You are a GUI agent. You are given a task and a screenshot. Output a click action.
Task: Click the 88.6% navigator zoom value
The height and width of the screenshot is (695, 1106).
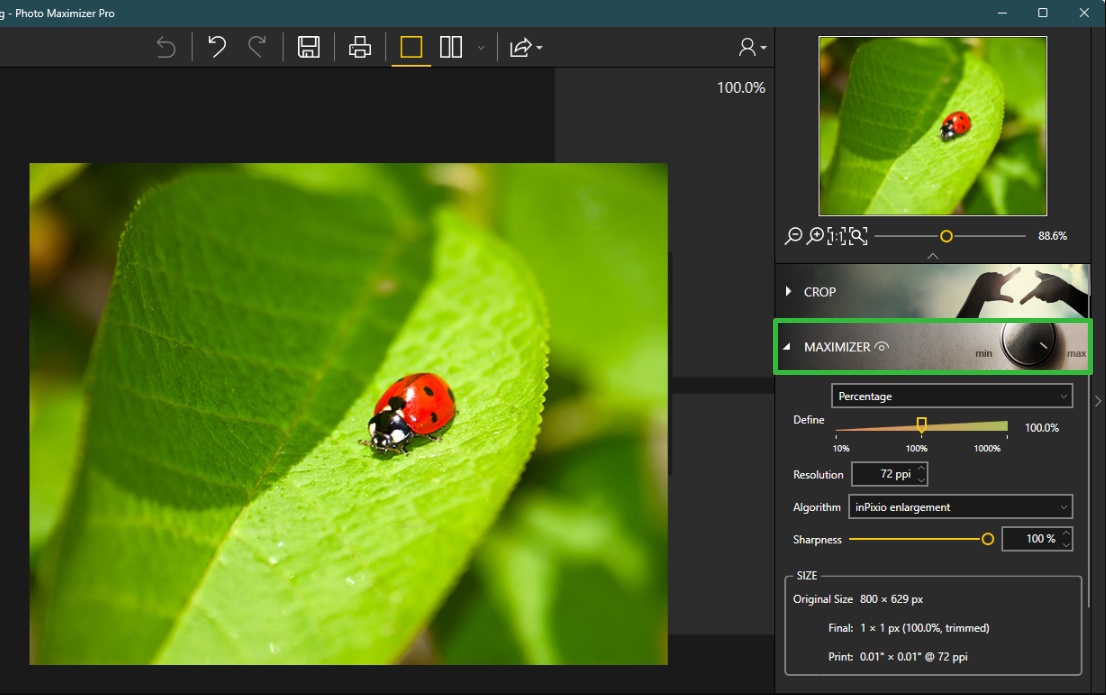click(1052, 236)
